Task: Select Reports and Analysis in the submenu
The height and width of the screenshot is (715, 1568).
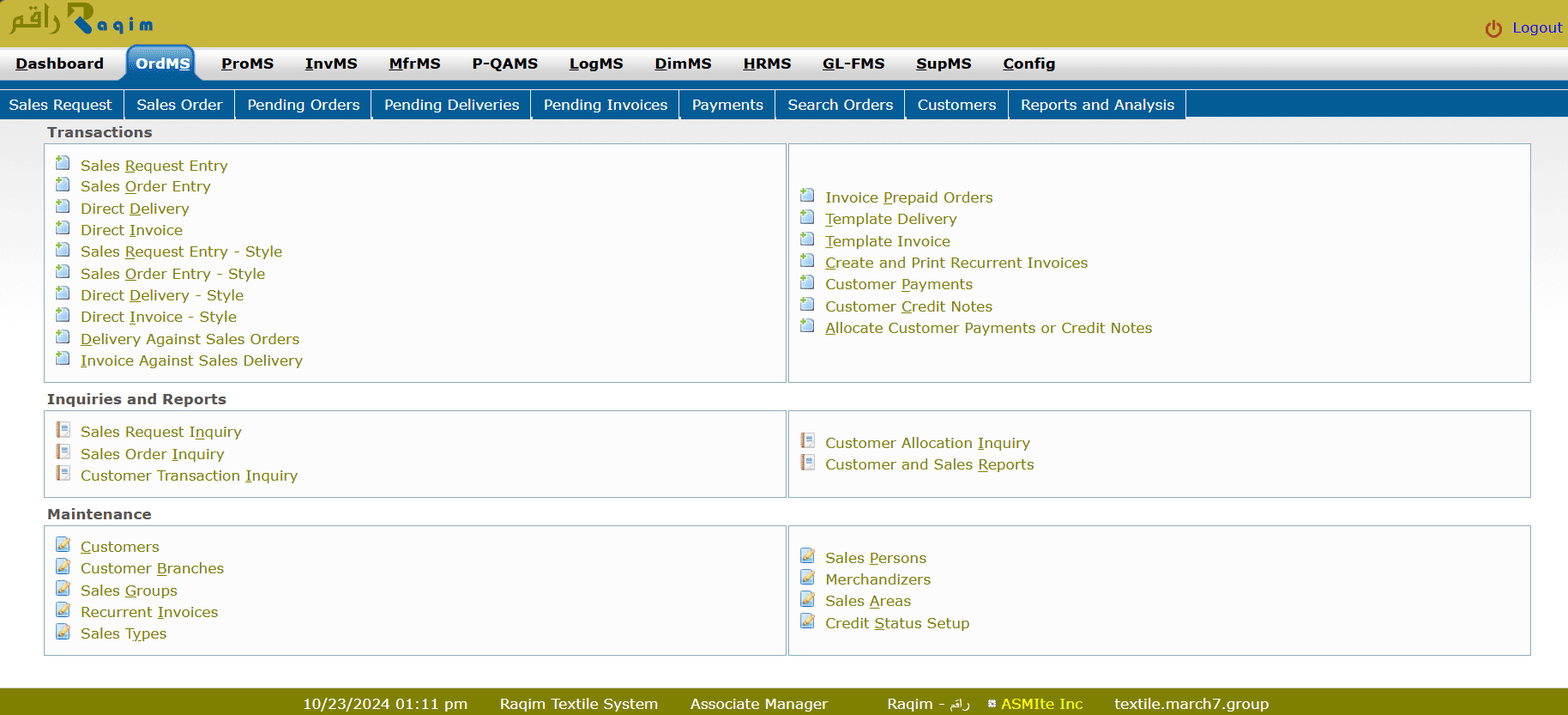Action: (1096, 105)
